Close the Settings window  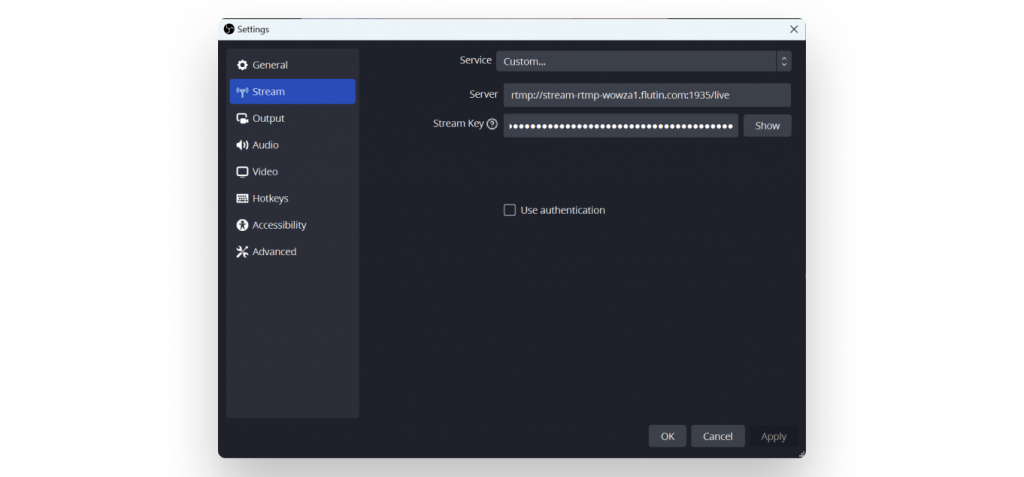click(x=793, y=29)
